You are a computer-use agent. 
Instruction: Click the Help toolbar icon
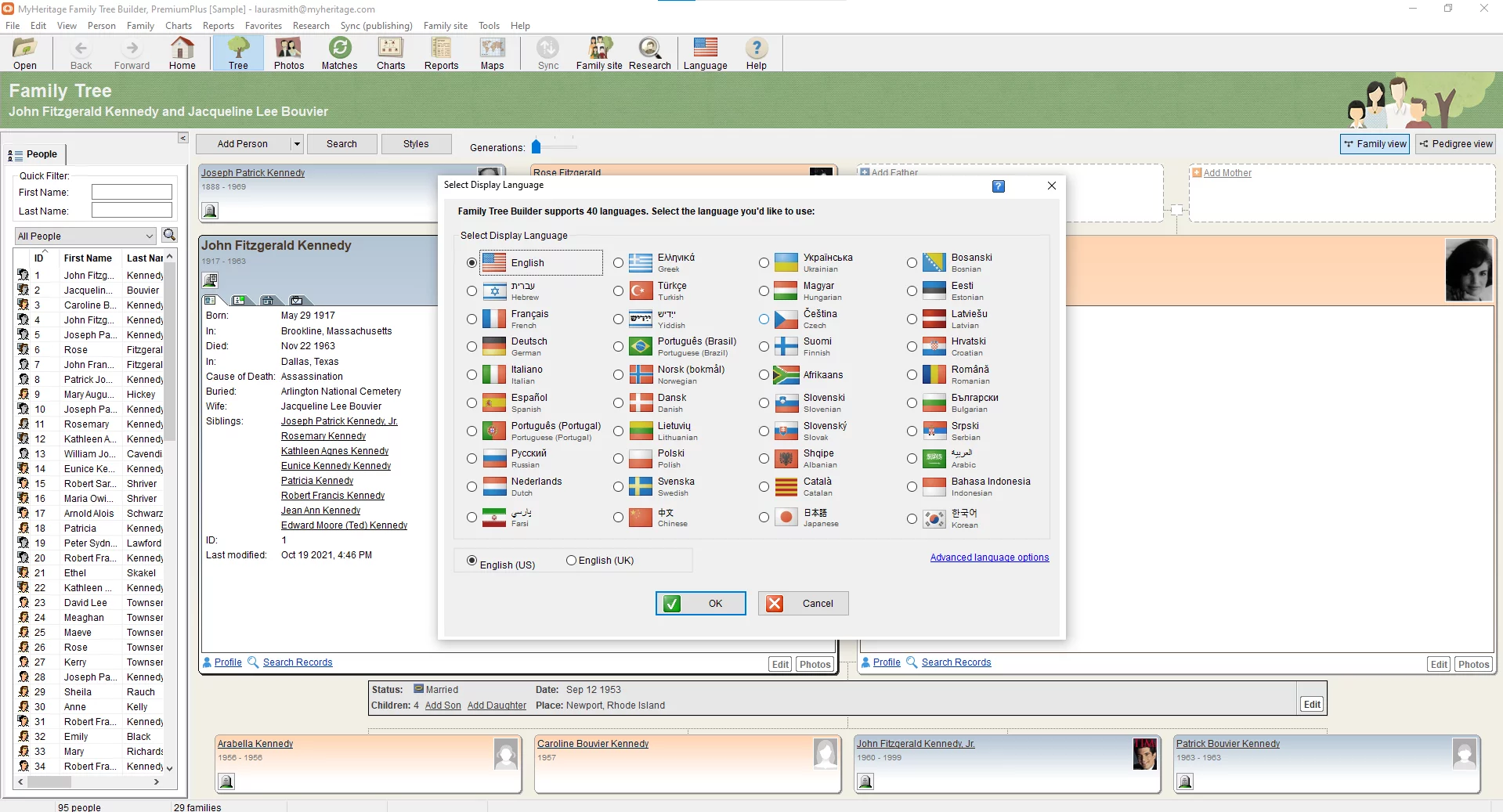point(756,53)
